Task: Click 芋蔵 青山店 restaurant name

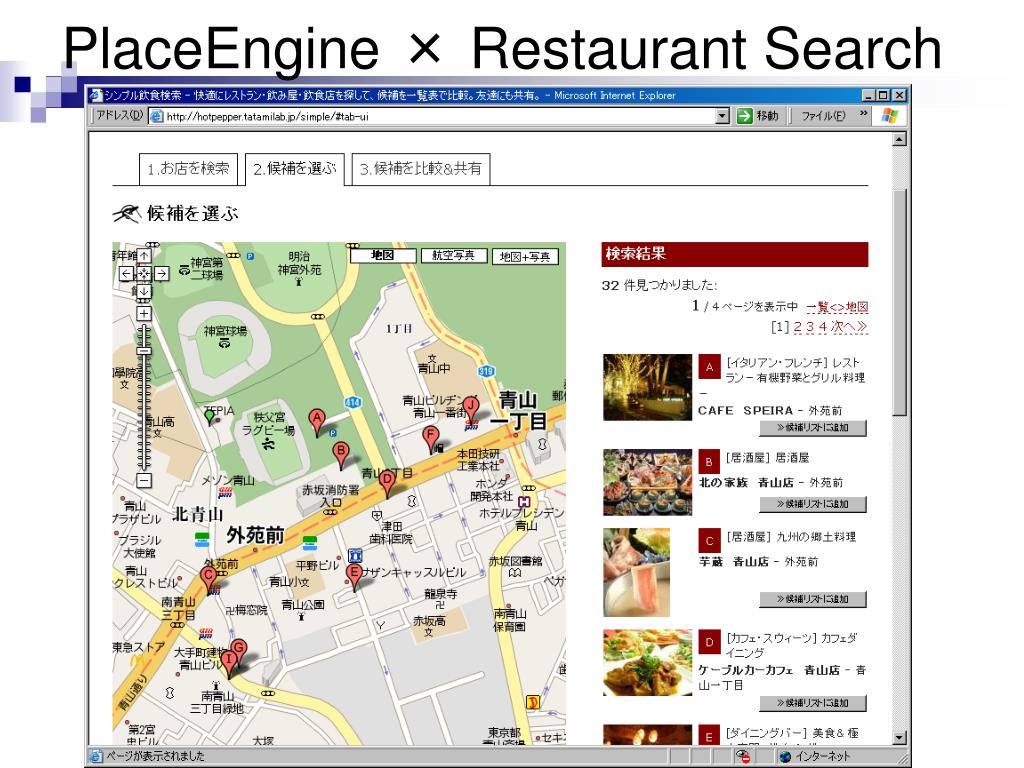Action: tap(733, 562)
